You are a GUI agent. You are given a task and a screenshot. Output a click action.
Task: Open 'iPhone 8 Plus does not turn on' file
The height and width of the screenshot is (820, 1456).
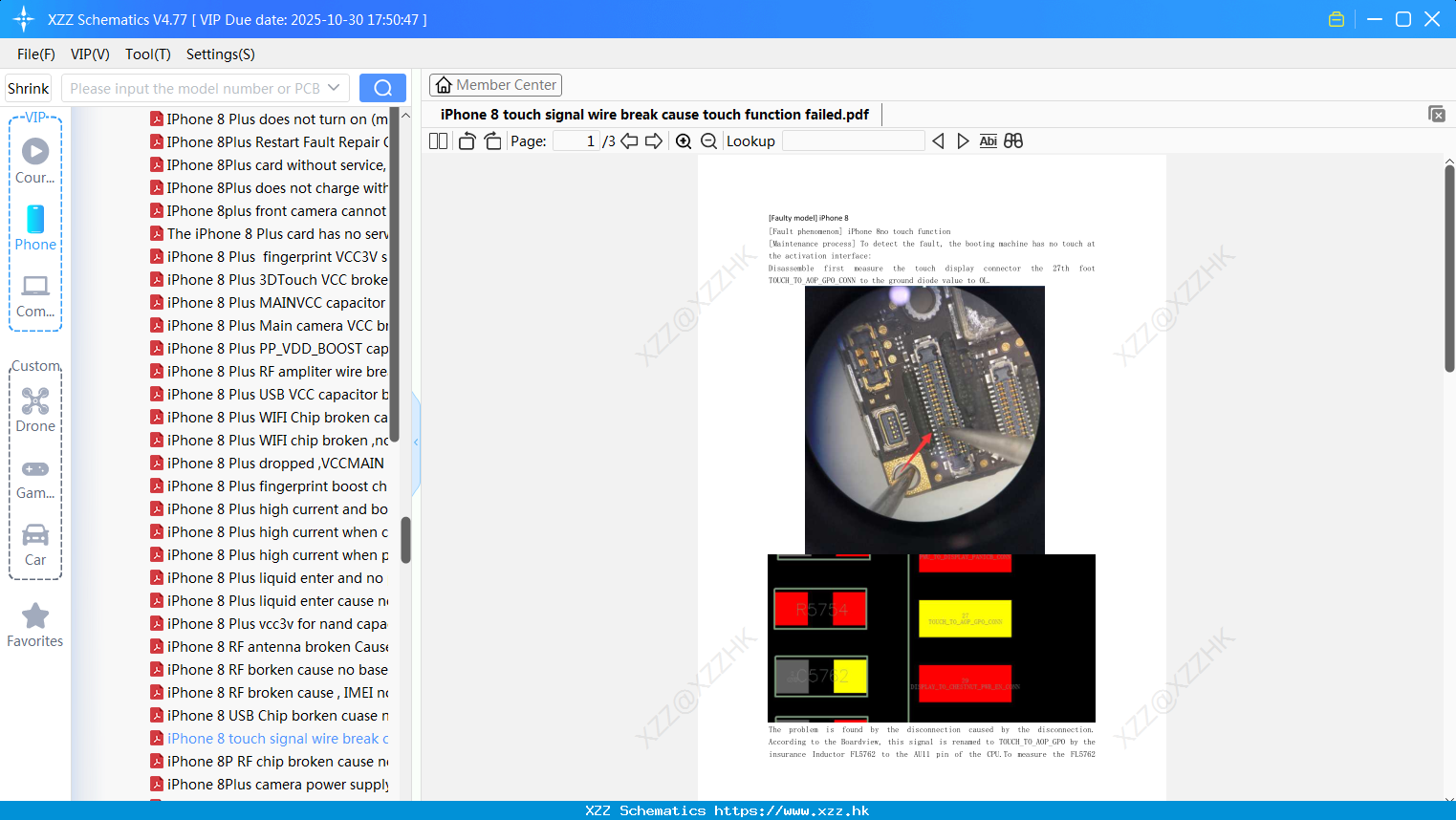pos(269,119)
